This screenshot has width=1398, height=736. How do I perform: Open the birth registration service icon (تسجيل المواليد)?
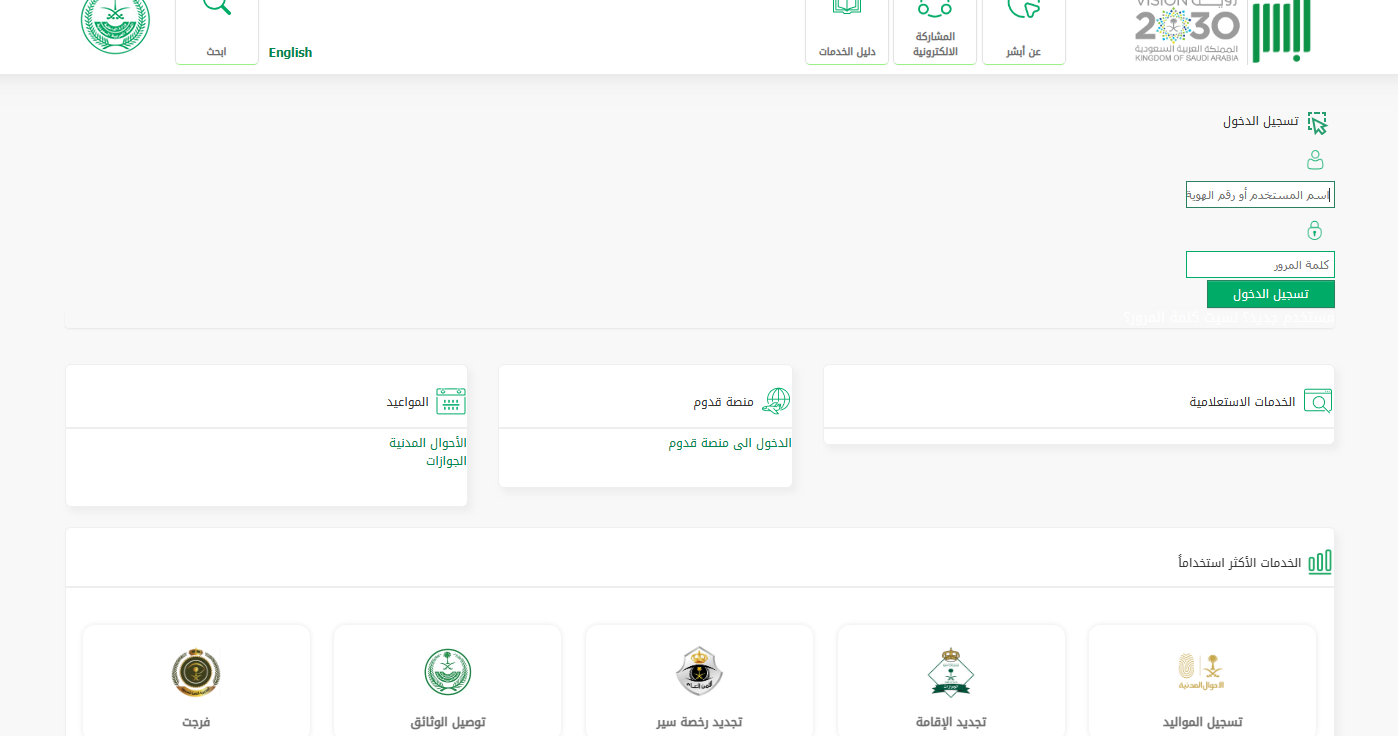[1201, 672]
